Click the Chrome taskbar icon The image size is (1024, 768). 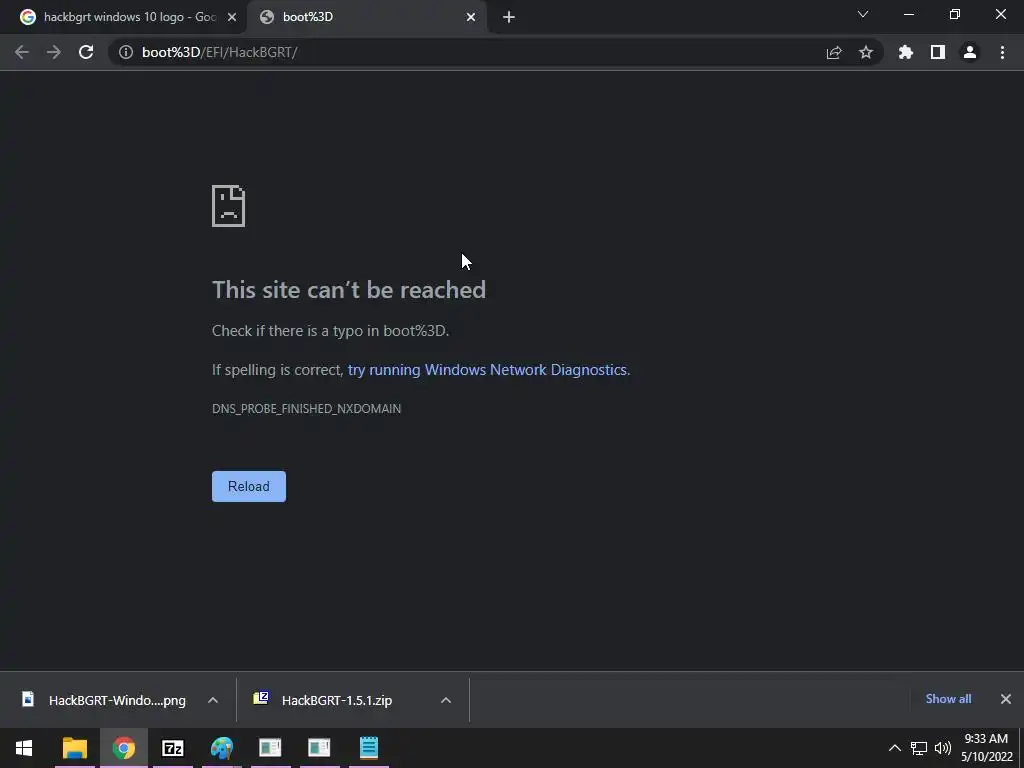point(123,748)
